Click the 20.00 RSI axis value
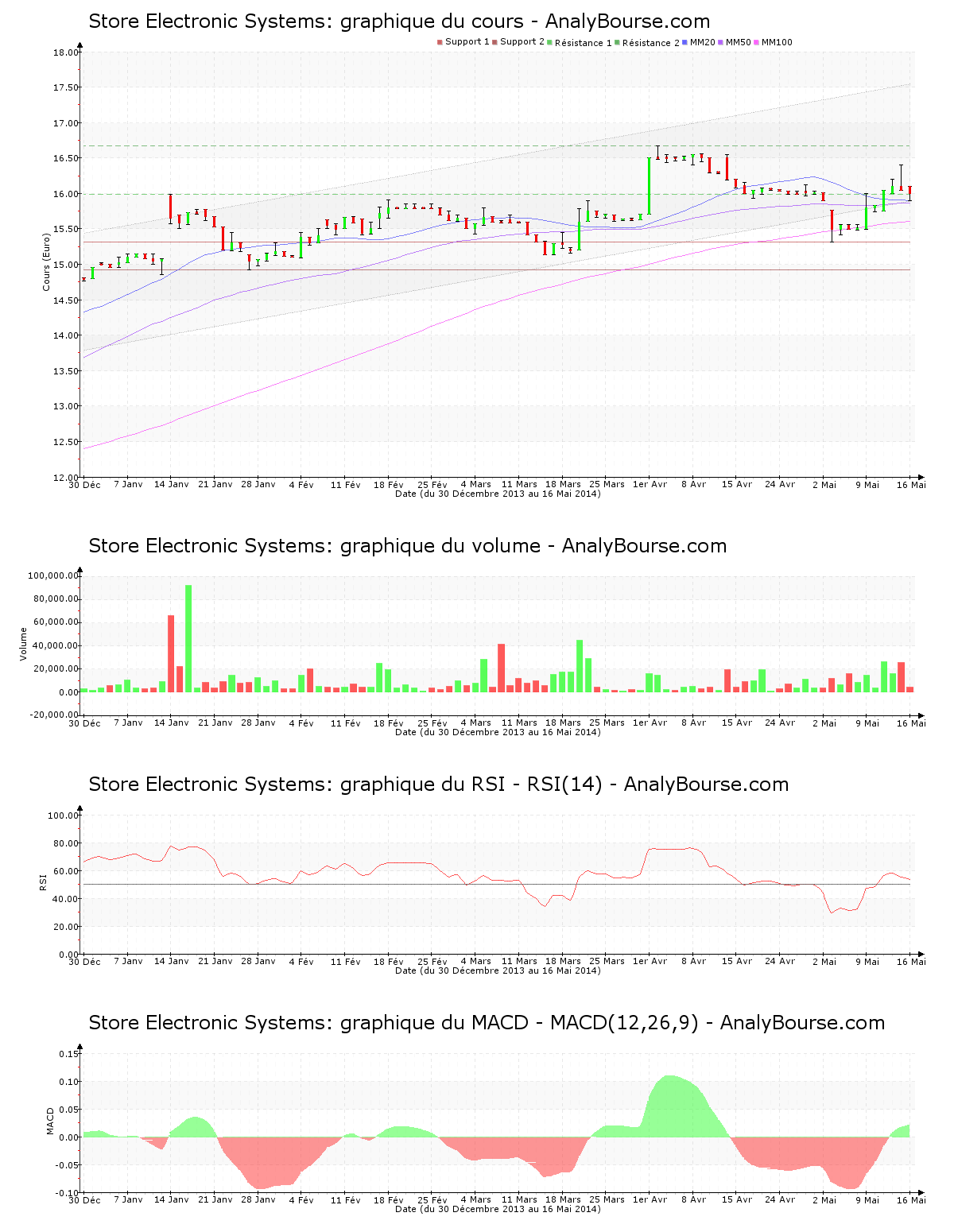The width and height of the screenshot is (954, 1232). (x=65, y=927)
